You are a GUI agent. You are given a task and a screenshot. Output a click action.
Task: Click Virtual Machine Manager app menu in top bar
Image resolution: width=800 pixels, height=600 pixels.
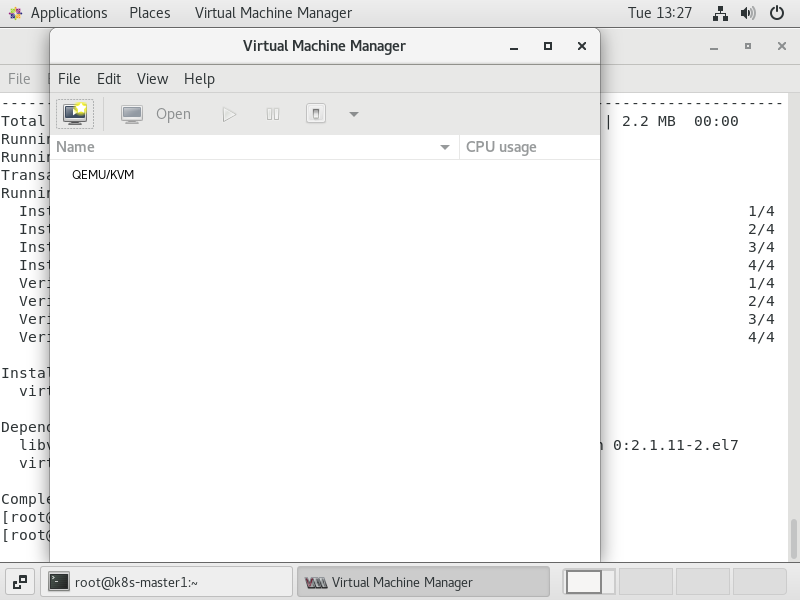(273, 13)
